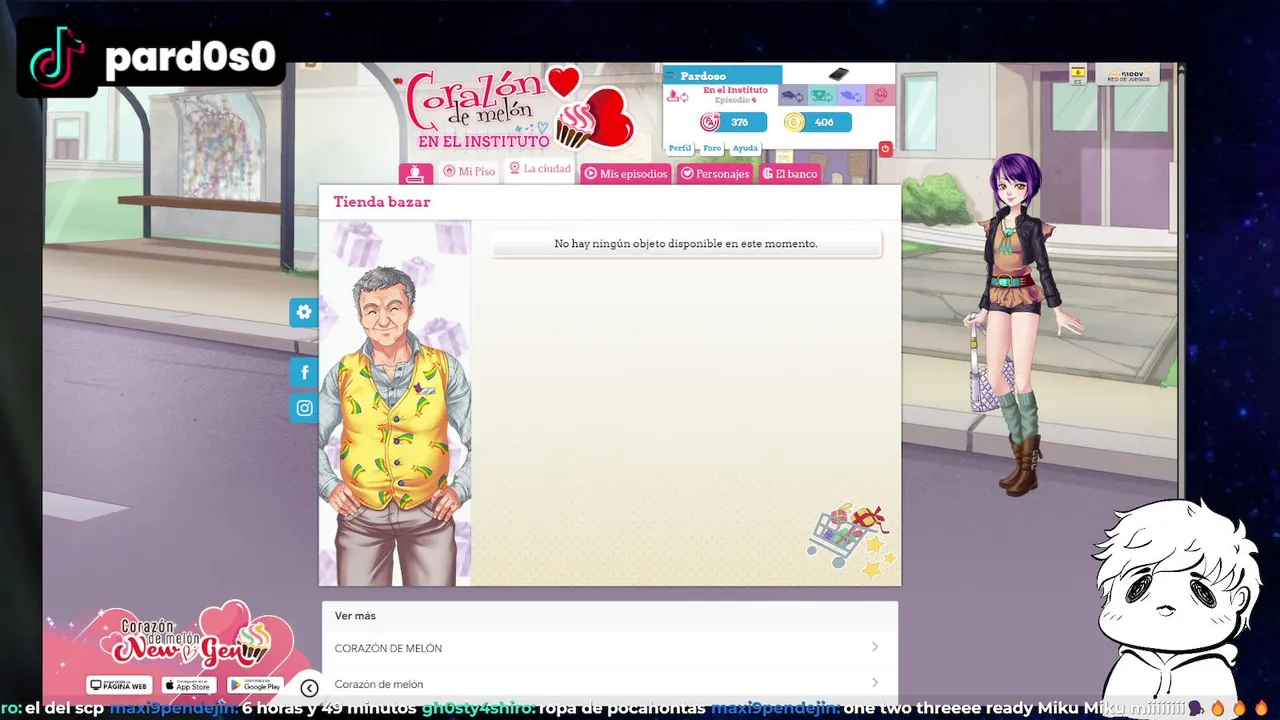The height and width of the screenshot is (720, 1280).
Task: Open the App Store download badge
Action: [189, 685]
